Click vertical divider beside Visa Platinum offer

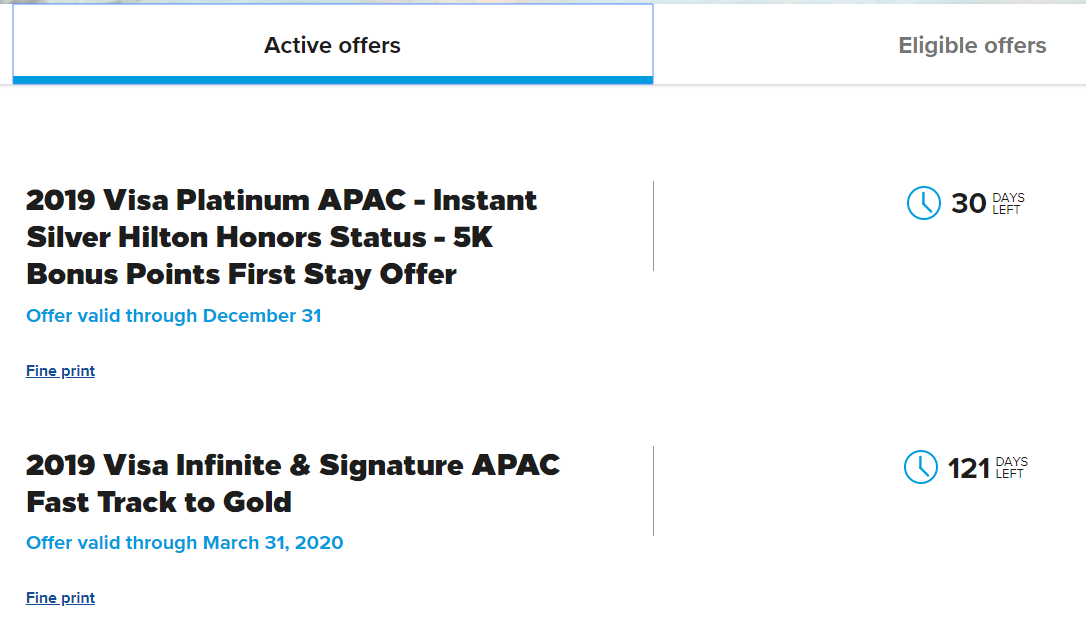click(653, 226)
